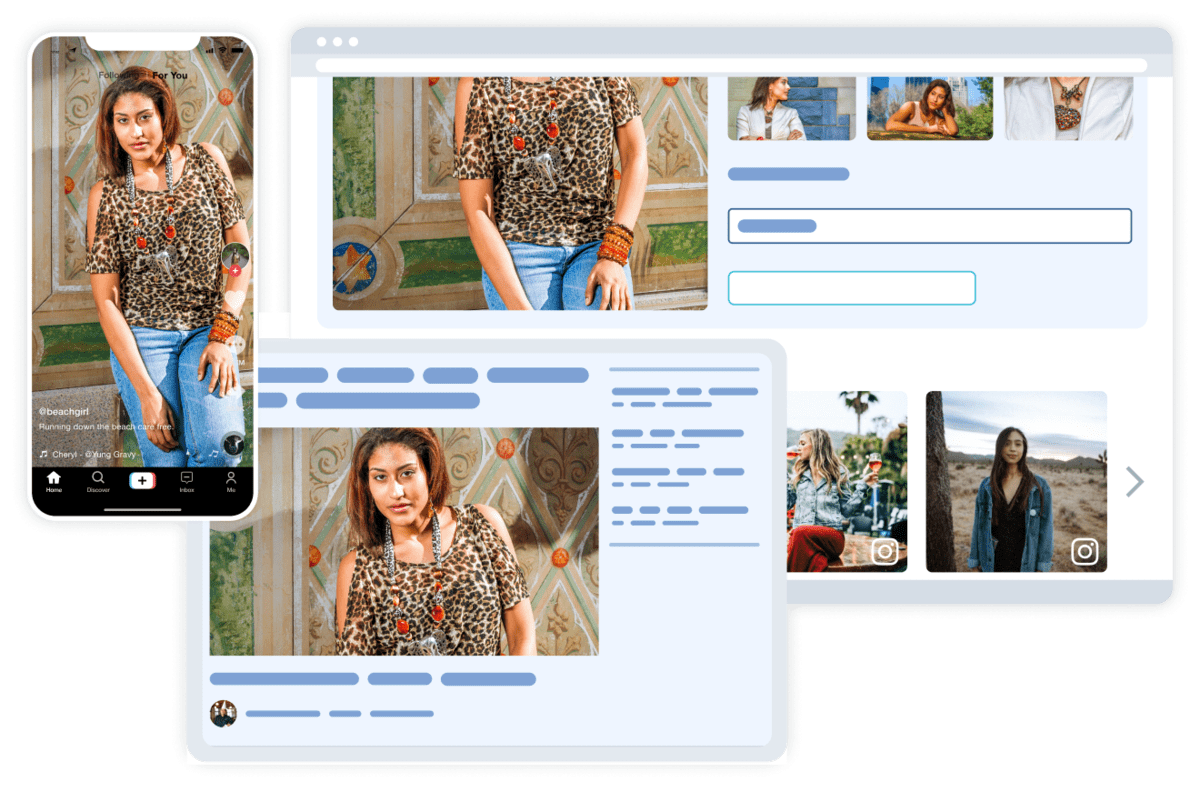Open the Me profile icon
The height and width of the screenshot is (792, 1200).
pyautogui.click(x=231, y=478)
